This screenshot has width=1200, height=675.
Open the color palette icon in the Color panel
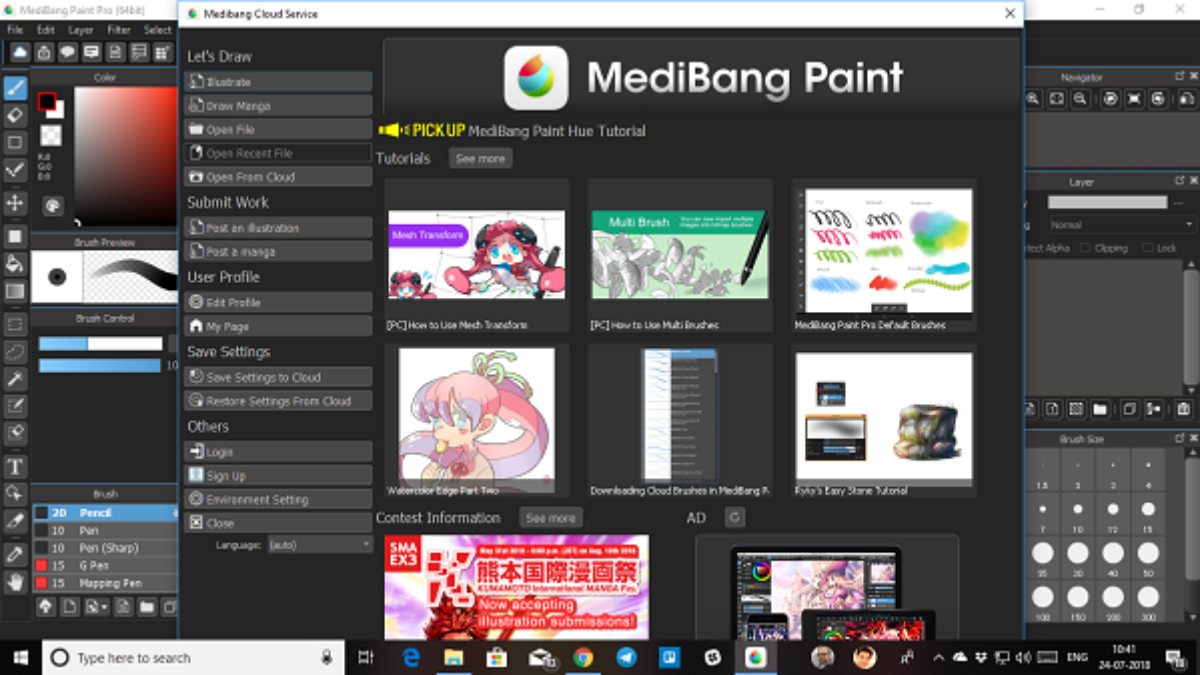(52, 205)
